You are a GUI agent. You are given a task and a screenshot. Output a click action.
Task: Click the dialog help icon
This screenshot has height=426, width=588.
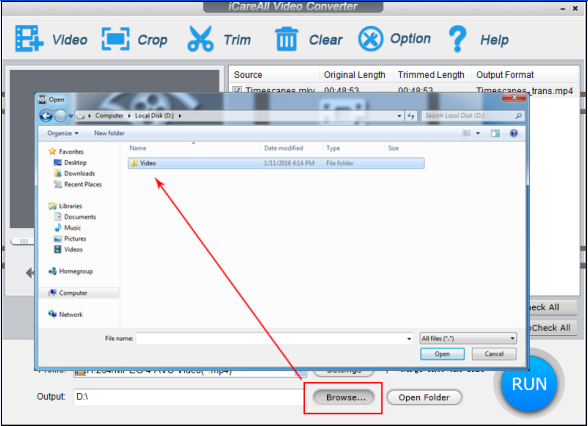(514, 133)
